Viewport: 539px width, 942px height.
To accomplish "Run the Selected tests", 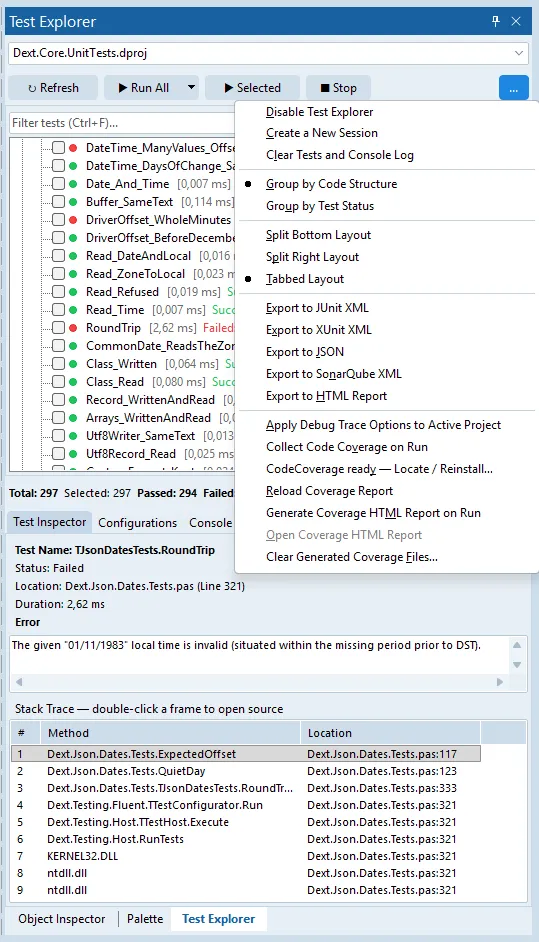I will 252,88.
